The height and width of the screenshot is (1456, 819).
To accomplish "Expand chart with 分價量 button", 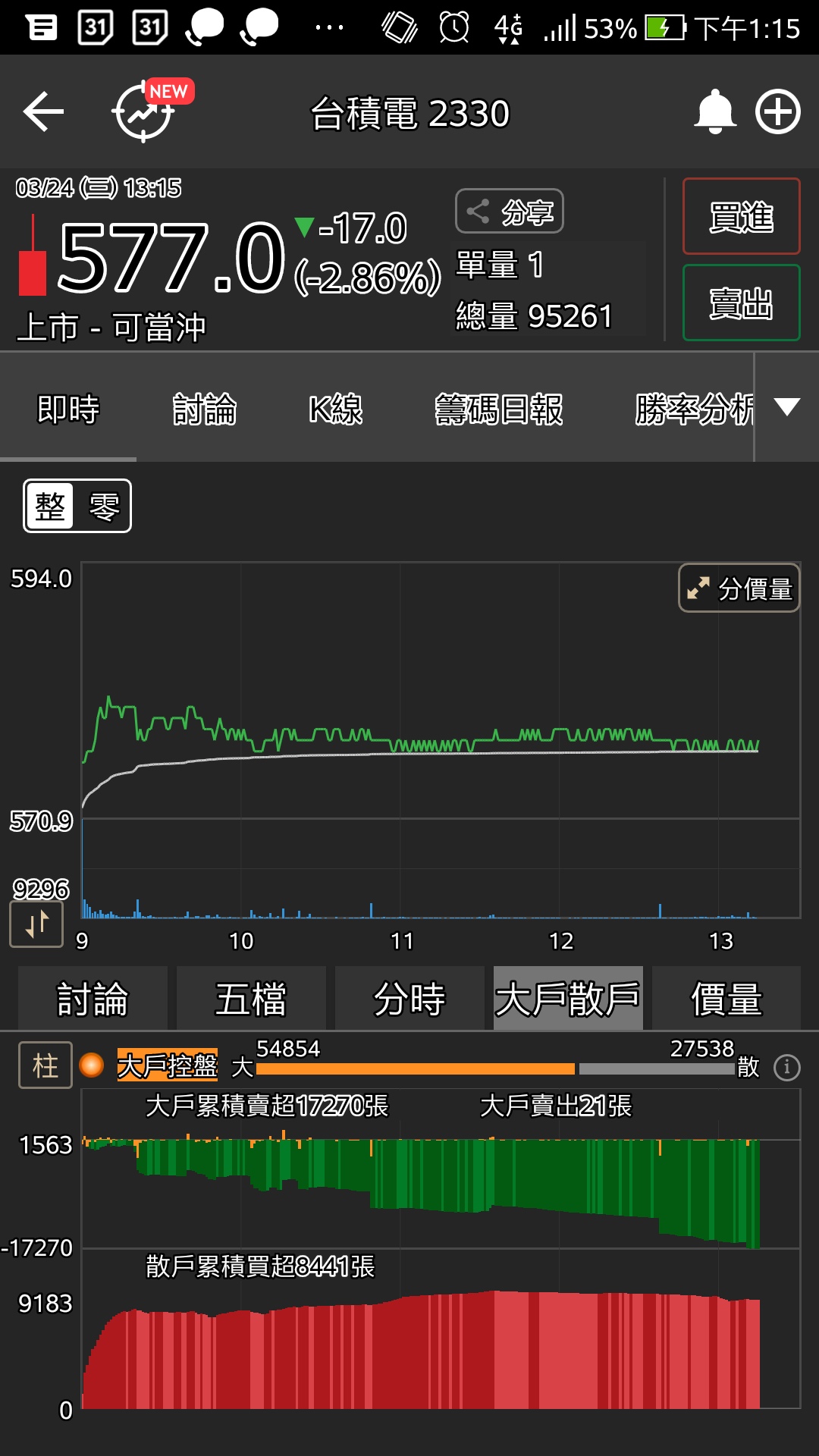I will [739, 588].
